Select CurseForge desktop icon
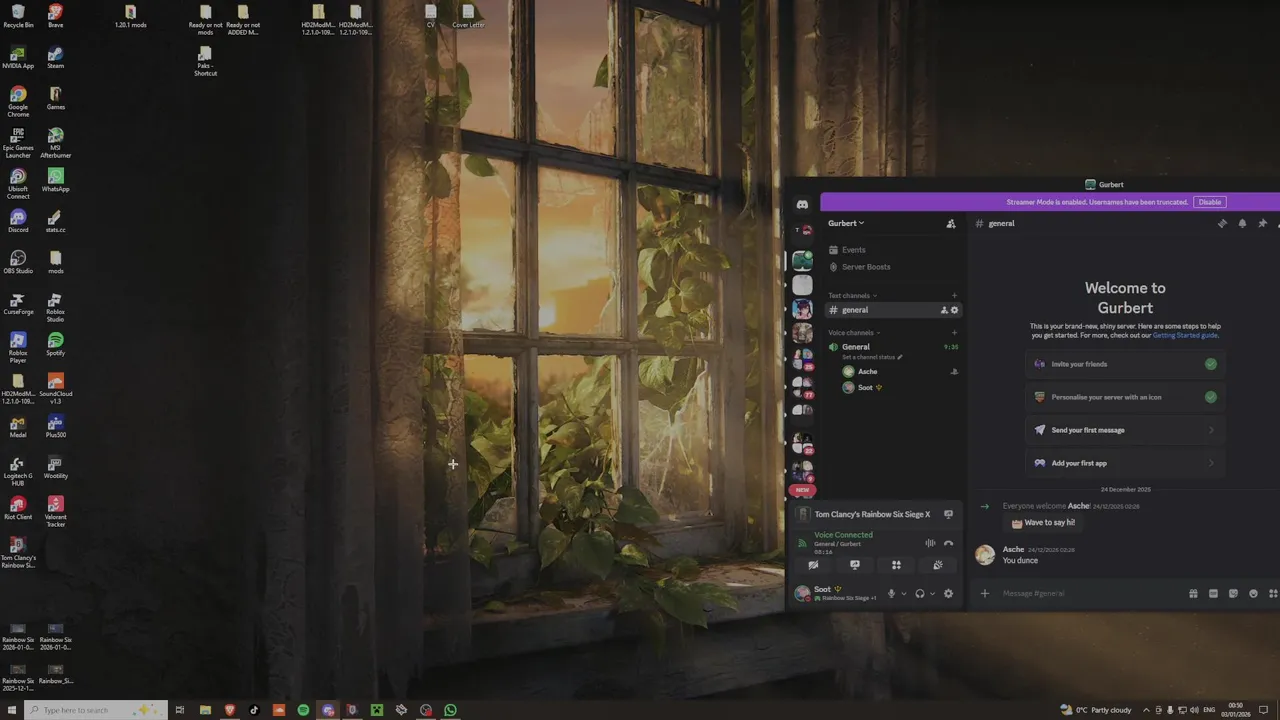This screenshot has height=720, width=1280. 18,303
